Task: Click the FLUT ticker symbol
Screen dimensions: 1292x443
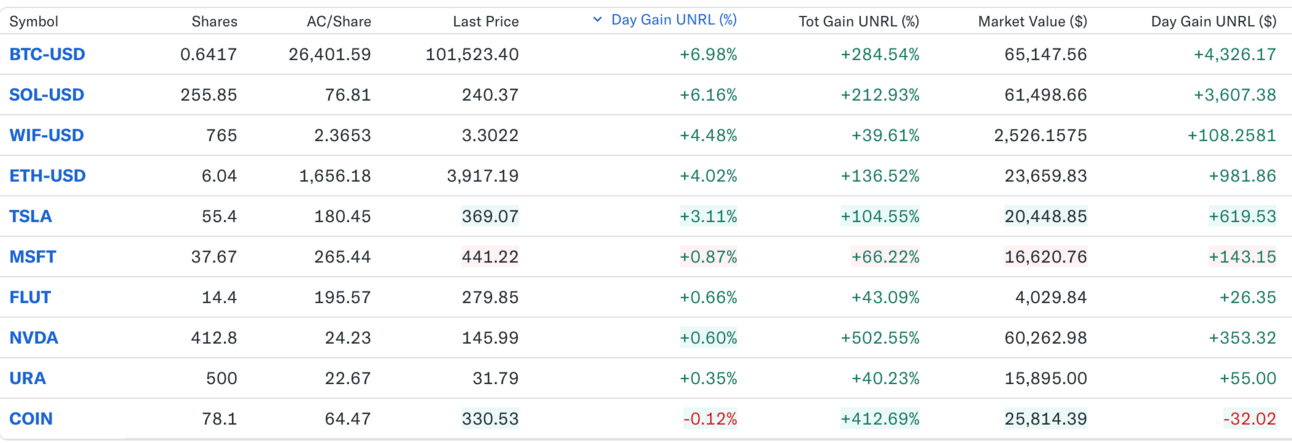Action: pyautogui.click(x=30, y=297)
